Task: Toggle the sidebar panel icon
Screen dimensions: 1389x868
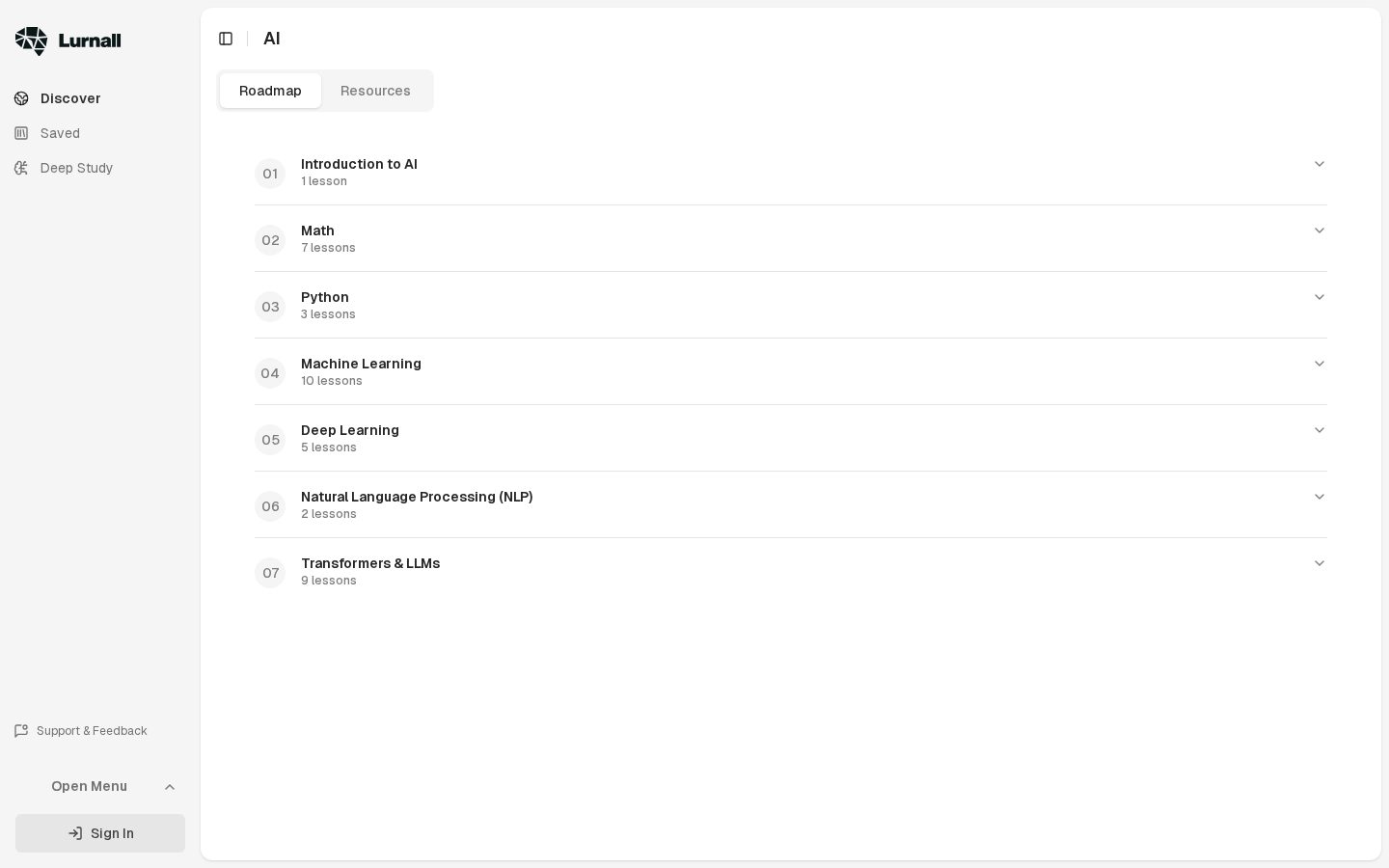Action: point(226,39)
